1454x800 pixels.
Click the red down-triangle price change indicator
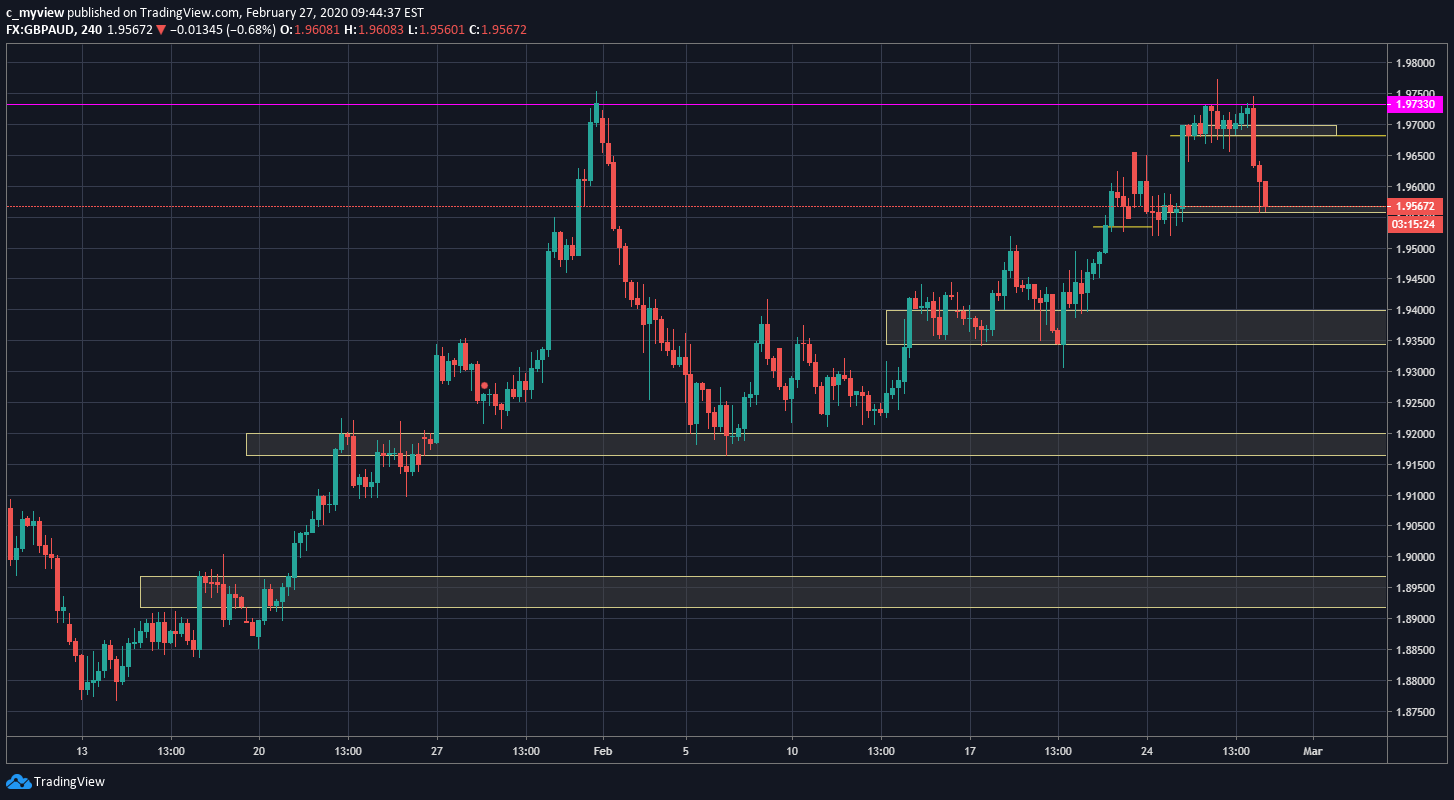160,30
